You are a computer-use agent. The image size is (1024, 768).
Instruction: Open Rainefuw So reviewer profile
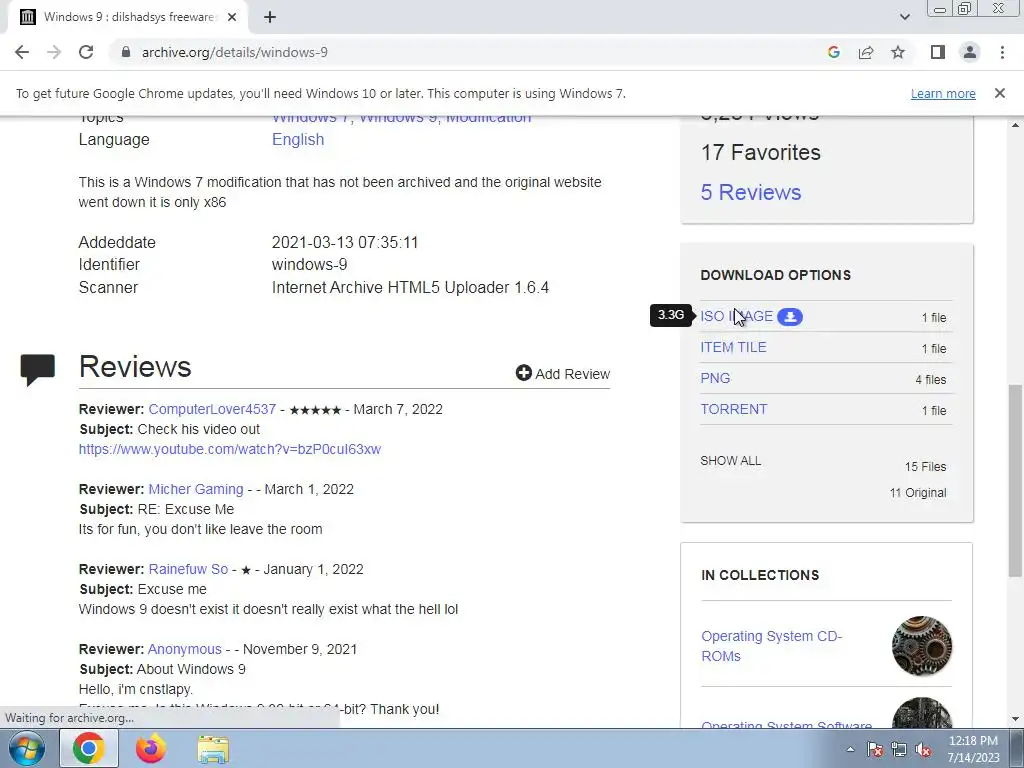click(x=188, y=569)
